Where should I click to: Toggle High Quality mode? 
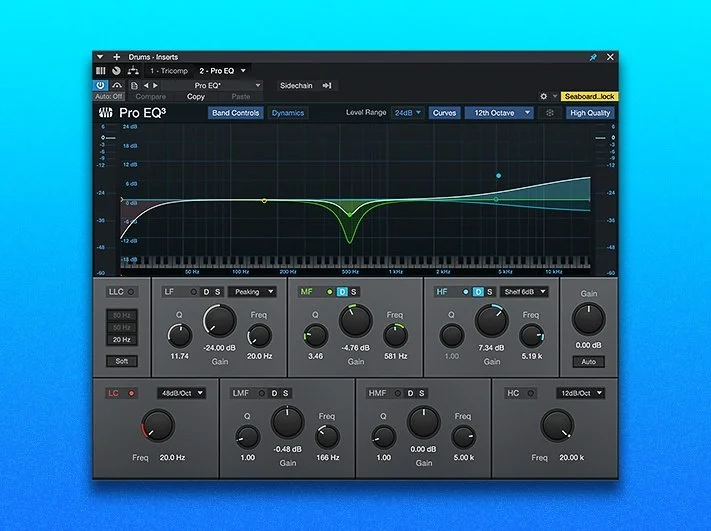click(x=590, y=113)
